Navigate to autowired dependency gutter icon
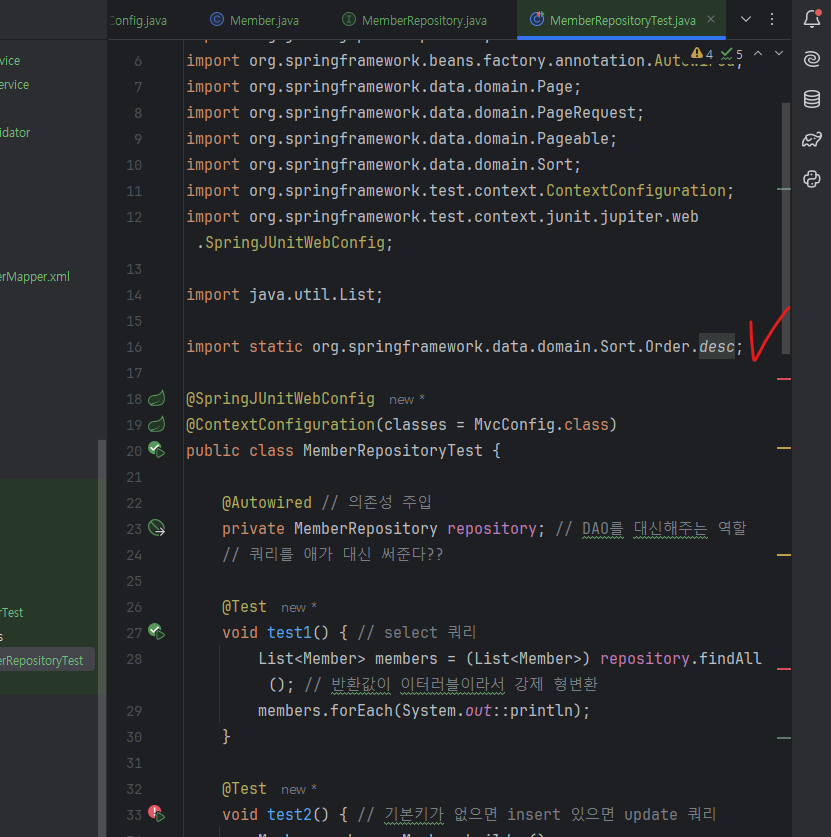 point(156,528)
